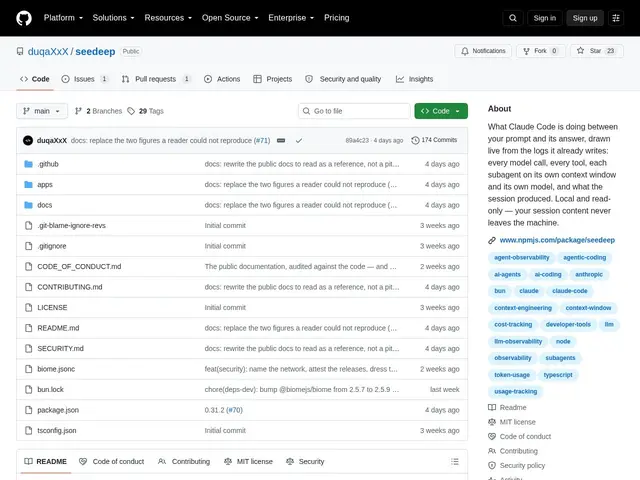Click duqaXxX avatar in latest commit row
Image resolution: width=640 pixels, height=480 pixels.
point(28,140)
